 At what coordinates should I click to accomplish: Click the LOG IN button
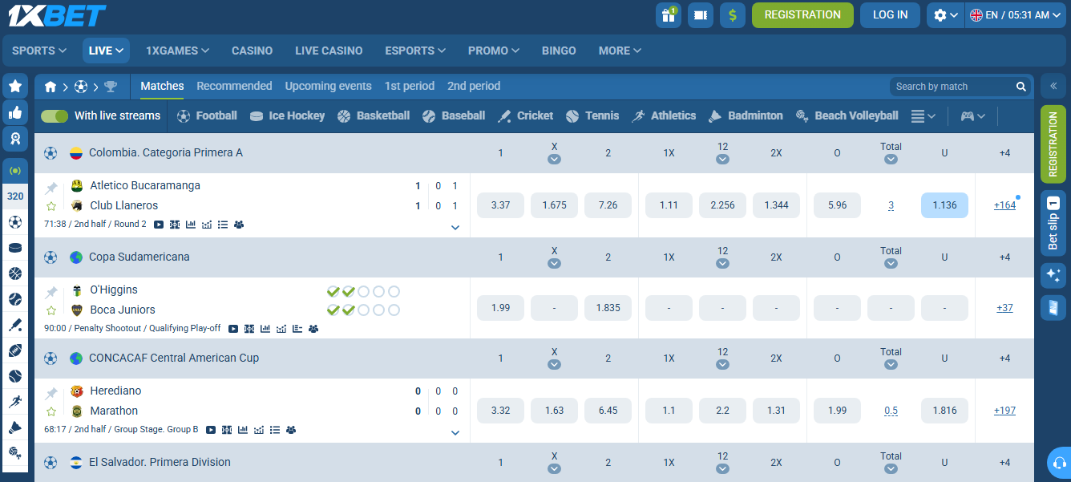pos(890,15)
